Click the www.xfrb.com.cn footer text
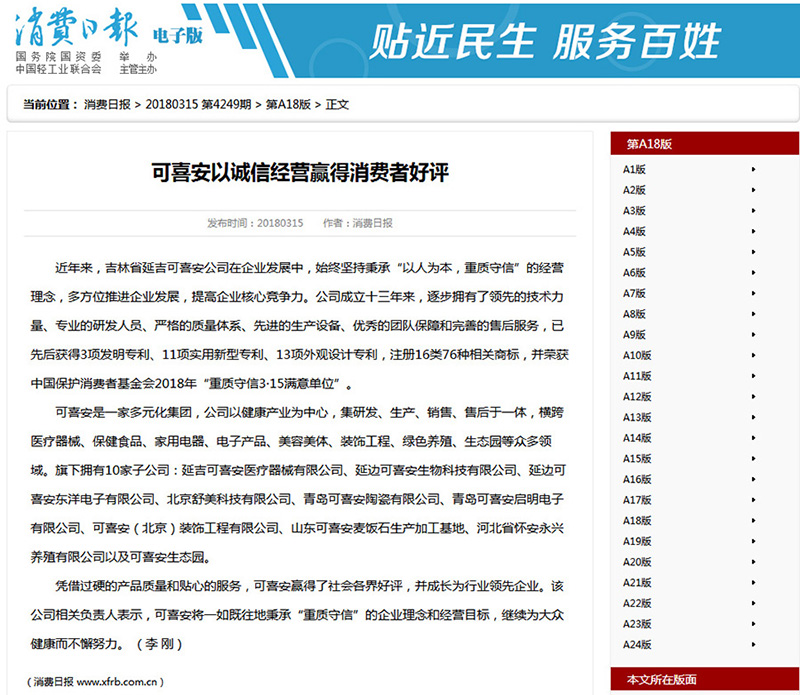Viewport: 800px width, 695px height. (x=117, y=682)
